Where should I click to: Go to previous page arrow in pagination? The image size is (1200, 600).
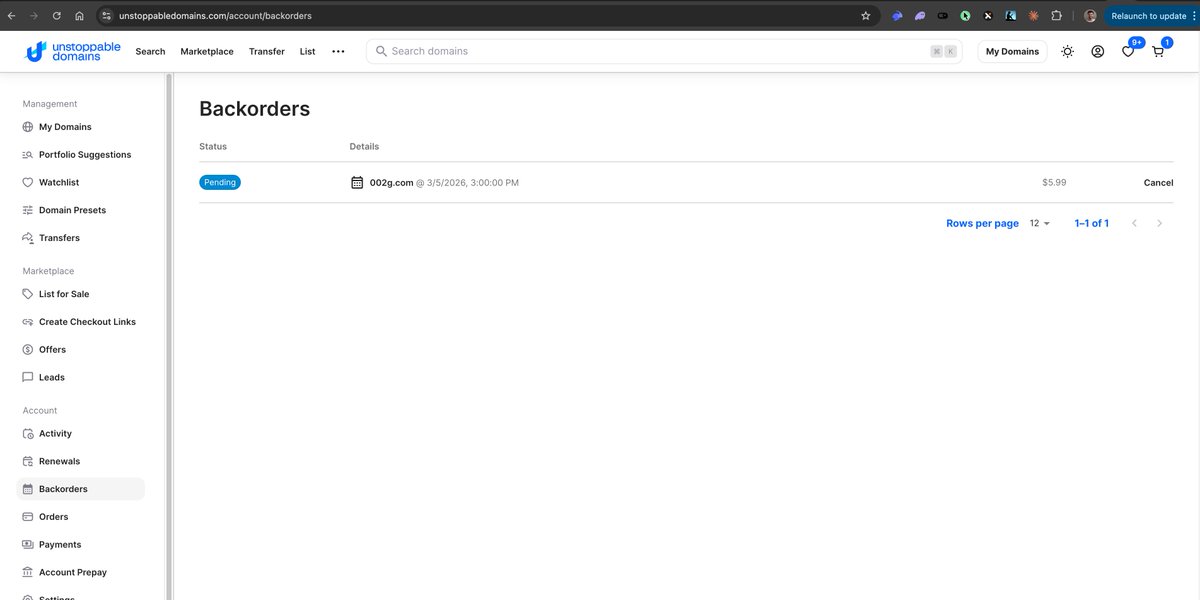click(x=1134, y=224)
